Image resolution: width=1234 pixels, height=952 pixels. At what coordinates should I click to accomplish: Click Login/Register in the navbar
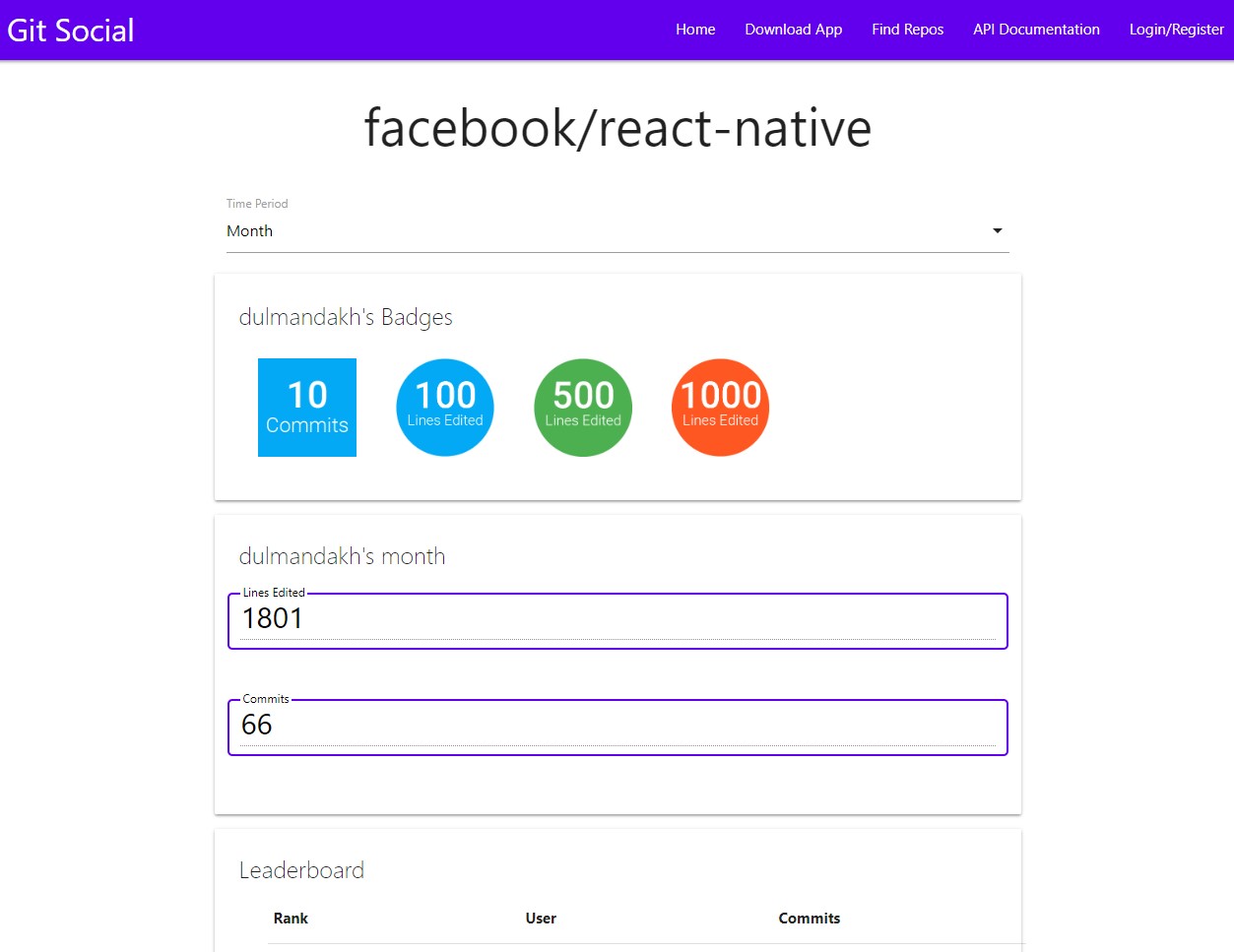[1177, 30]
